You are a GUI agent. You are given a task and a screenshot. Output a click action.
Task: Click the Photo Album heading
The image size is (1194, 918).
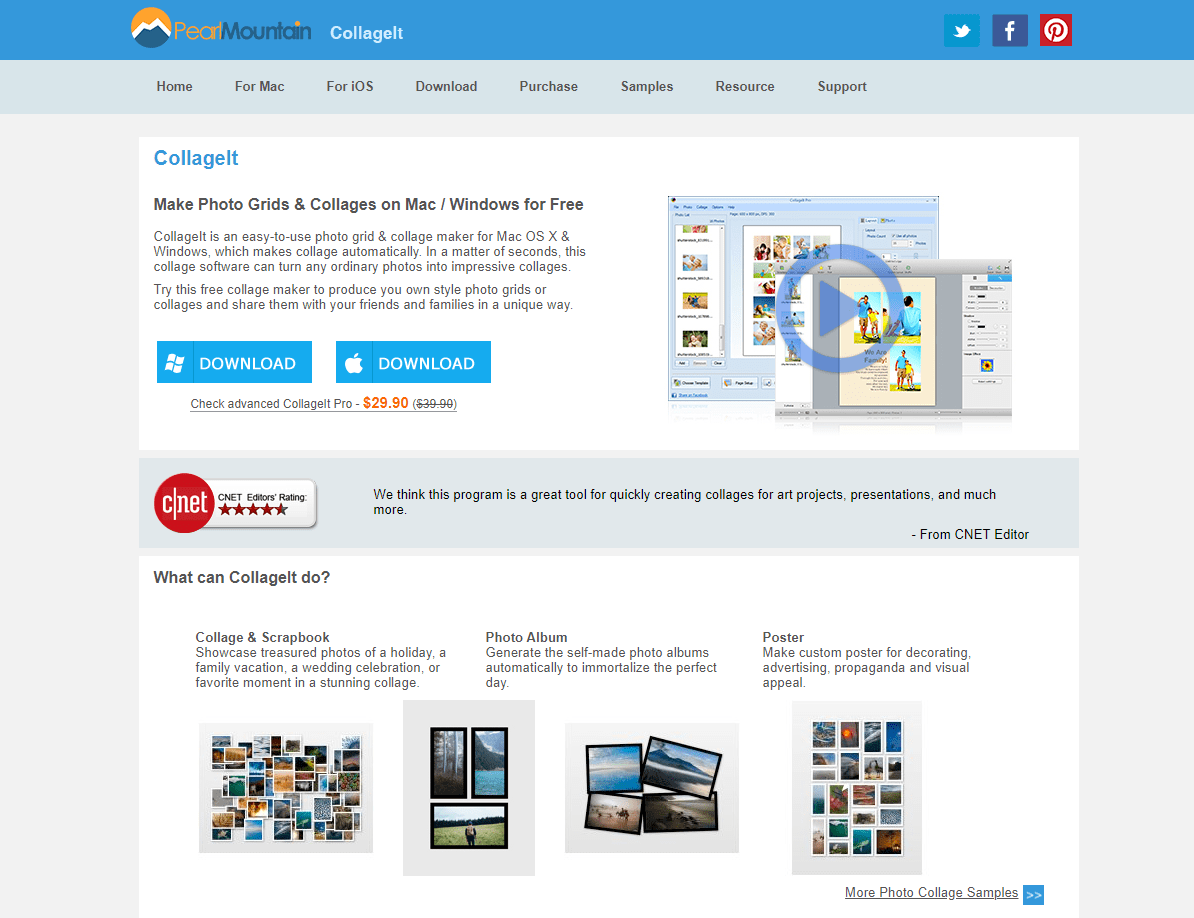pos(526,637)
